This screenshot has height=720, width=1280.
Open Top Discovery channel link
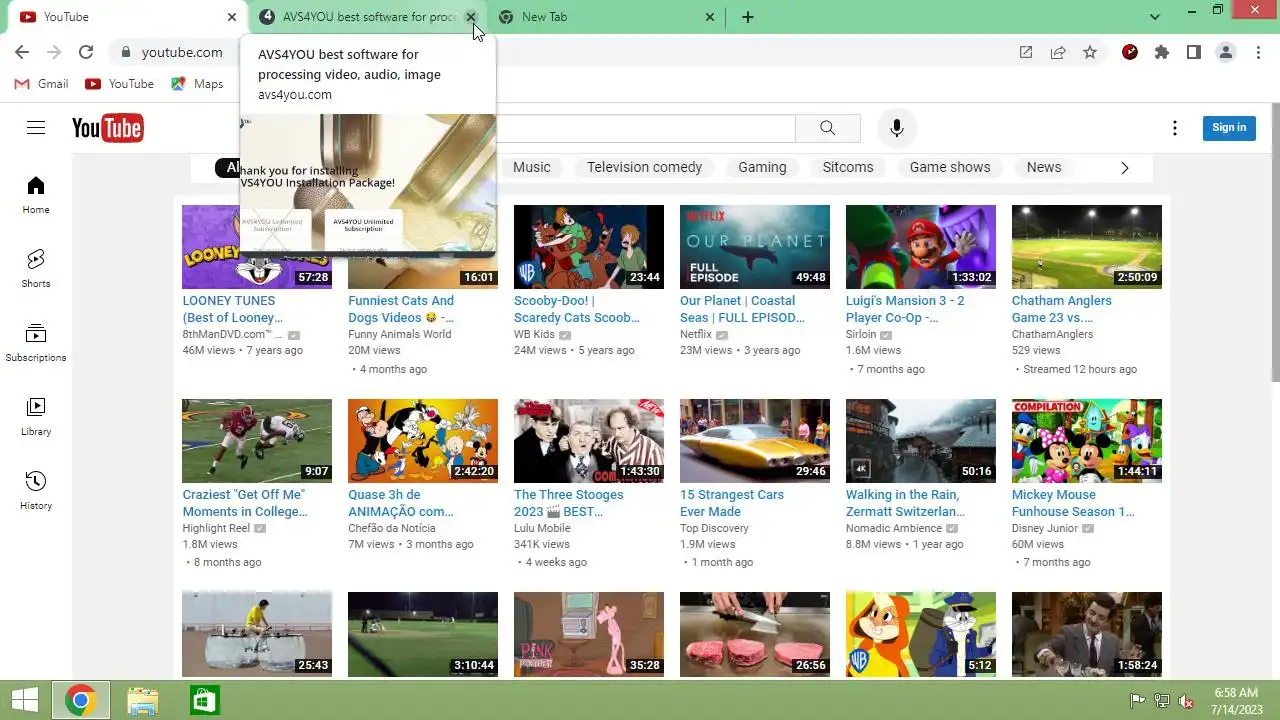714,528
